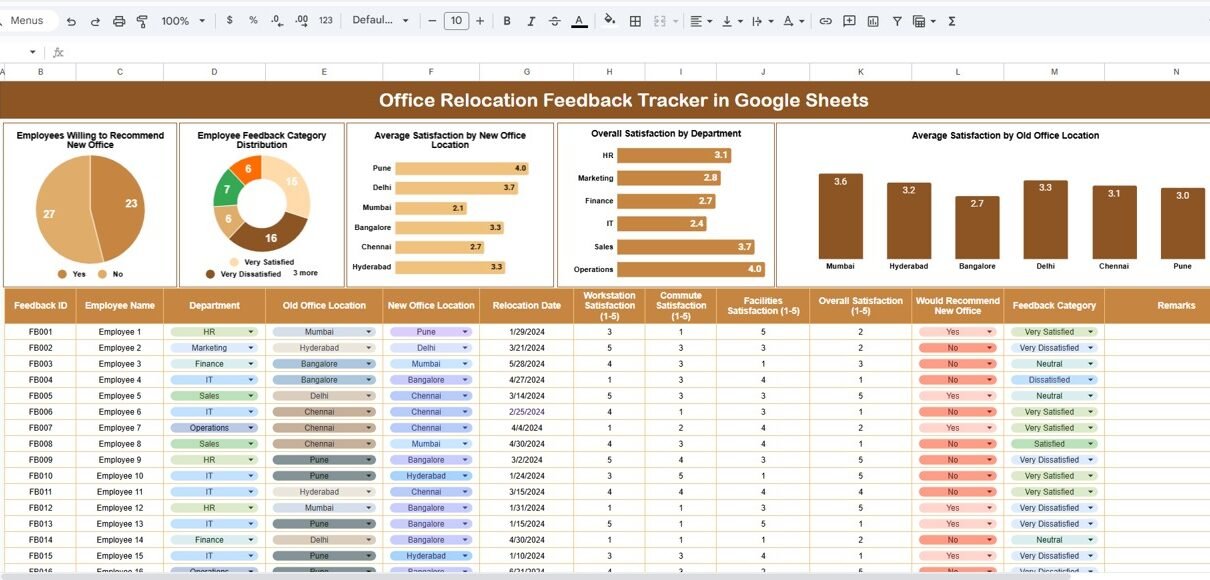The height and width of the screenshot is (580, 1210).
Task: Click the insert chart icon
Action: [x=873, y=21]
